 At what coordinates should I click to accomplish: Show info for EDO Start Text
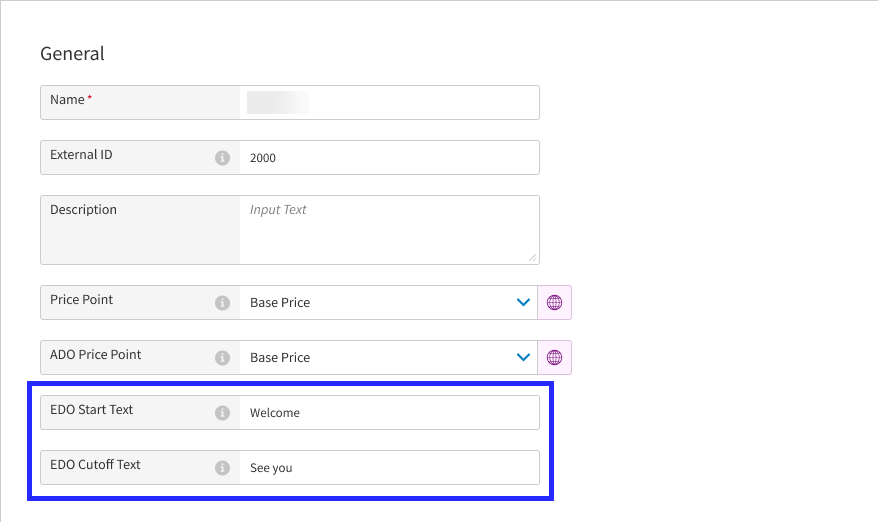tap(223, 413)
